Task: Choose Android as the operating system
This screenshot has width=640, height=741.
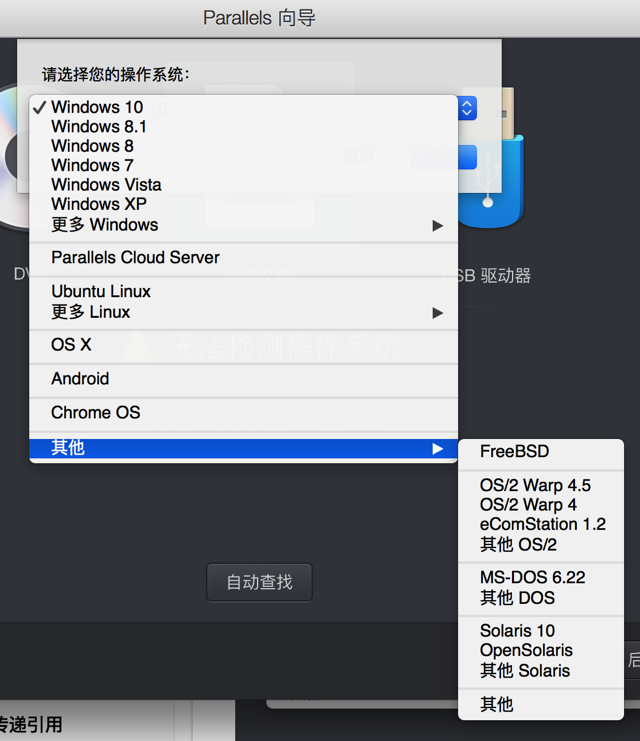Action: coord(243,379)
